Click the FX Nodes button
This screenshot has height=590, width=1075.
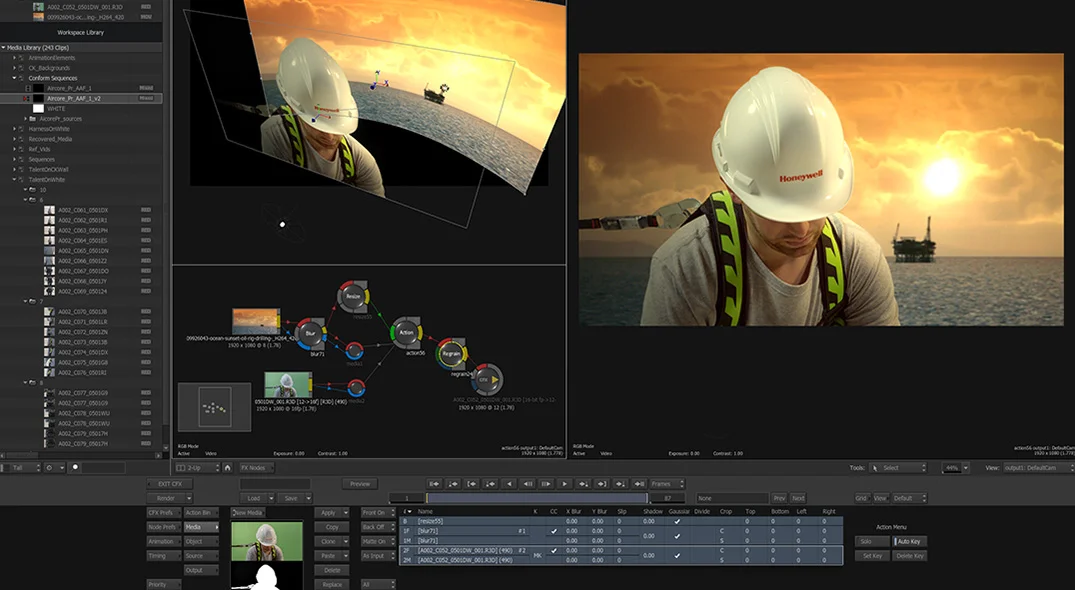click(x=256, y=467)
